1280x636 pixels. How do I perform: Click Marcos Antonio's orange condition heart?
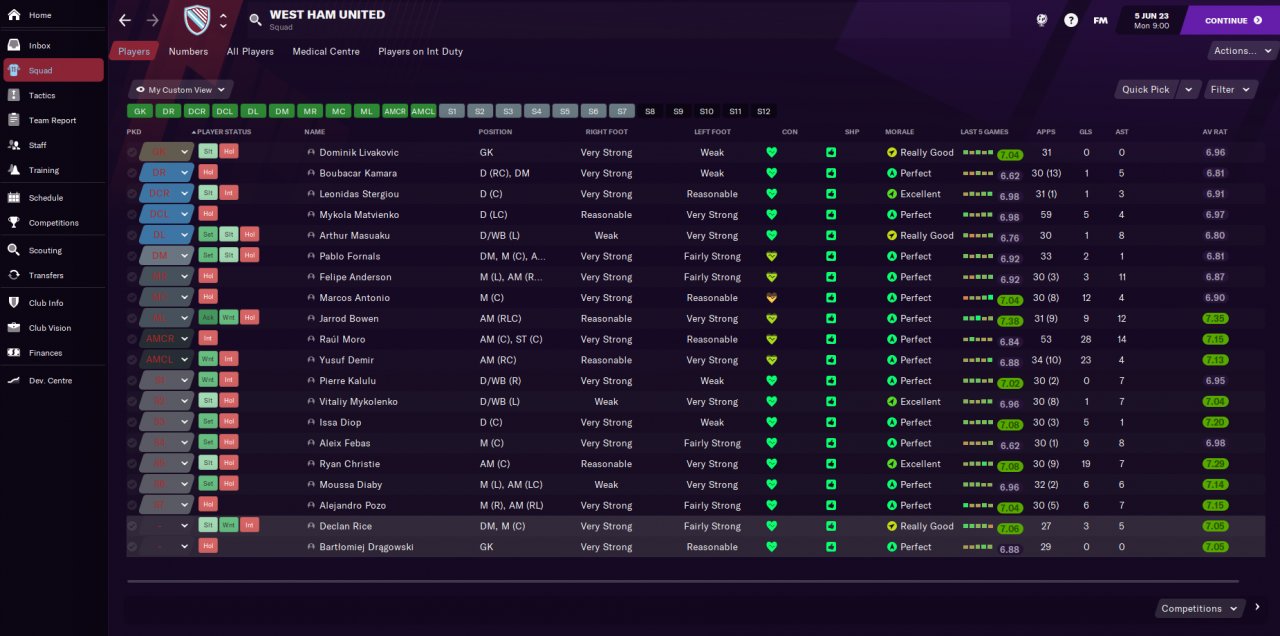click(771, 298)
